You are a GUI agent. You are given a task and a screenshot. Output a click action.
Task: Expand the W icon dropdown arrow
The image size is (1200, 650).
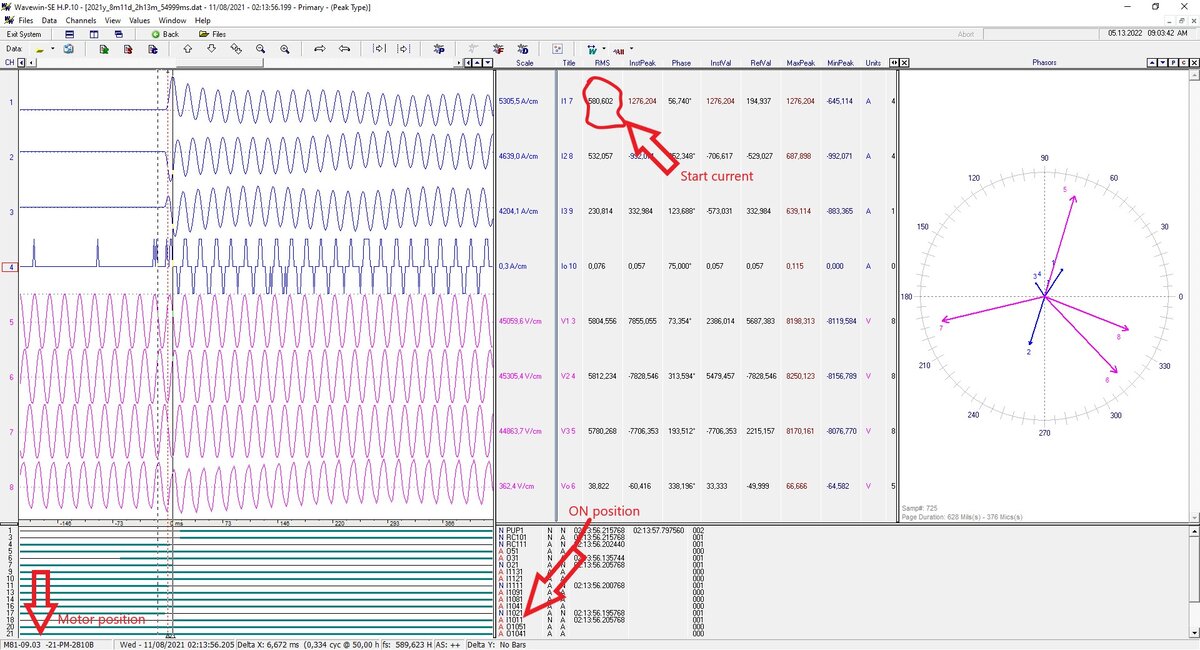click(604, 48)
